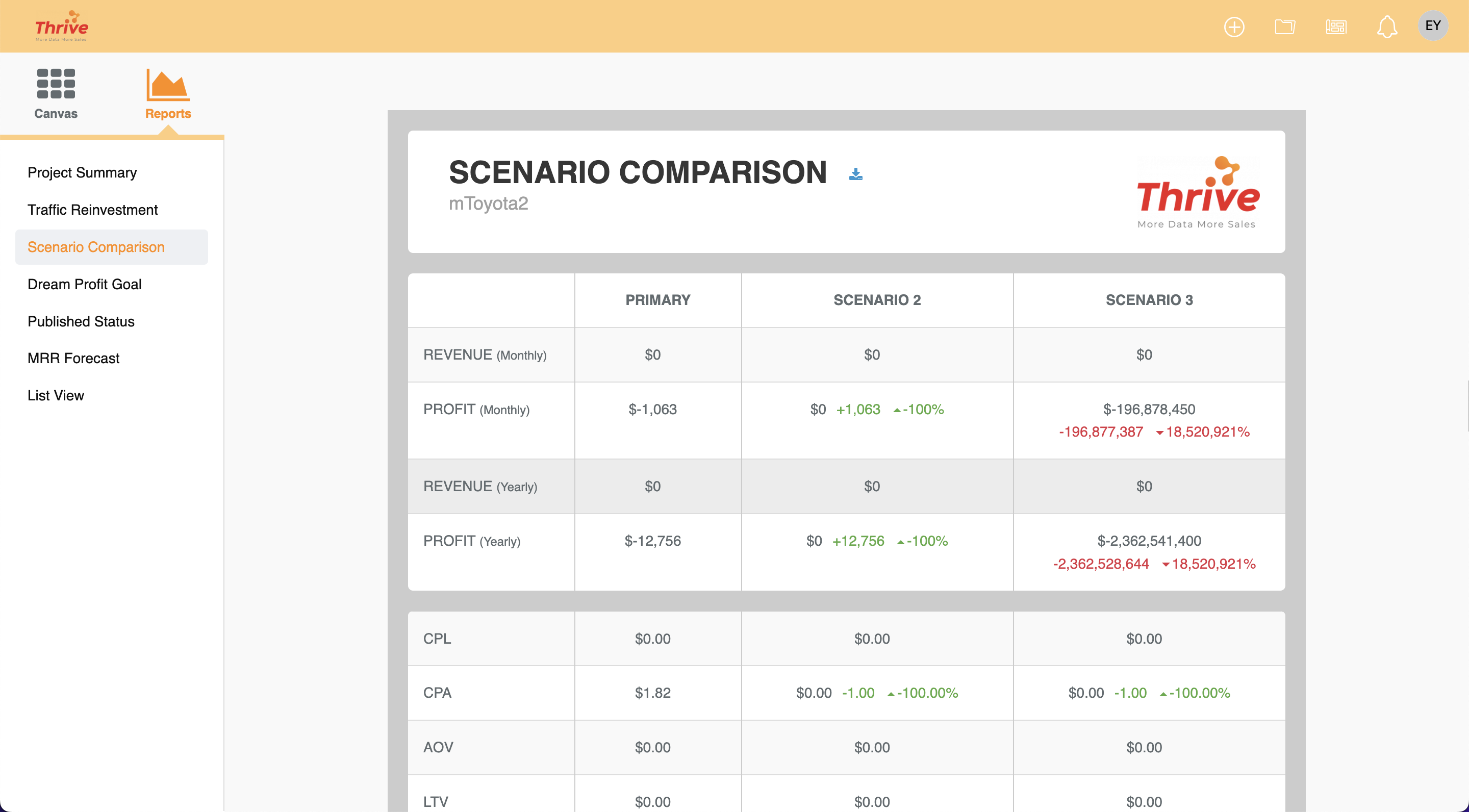Click the SCENARIO 3 column header
The image size is (1469, 812).
[1149, 300]
